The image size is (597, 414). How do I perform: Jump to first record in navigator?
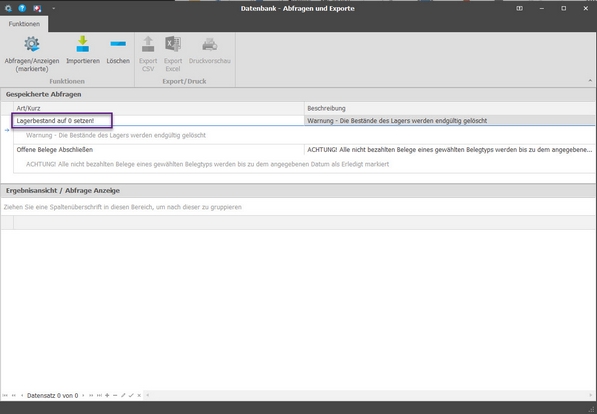[x=5, y=395]
